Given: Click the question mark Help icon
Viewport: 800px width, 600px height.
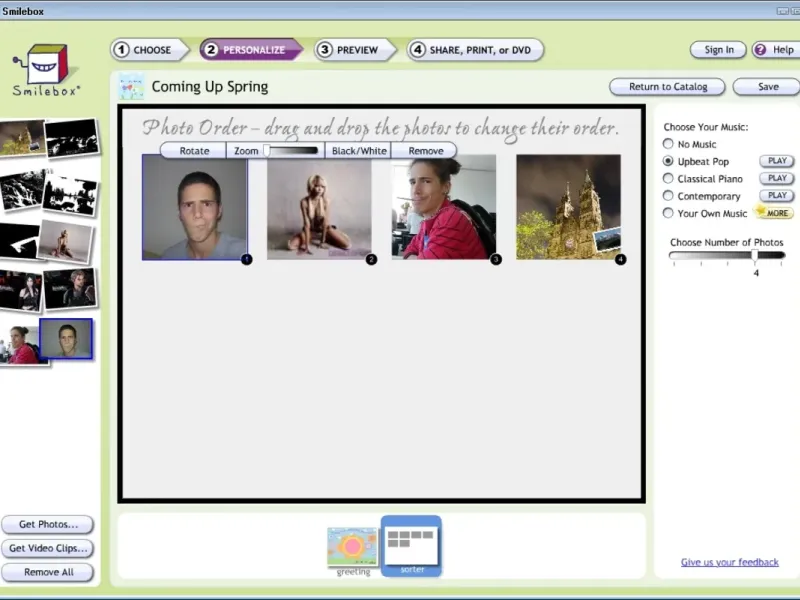Looking at the screenshot, I should [760, 49].
